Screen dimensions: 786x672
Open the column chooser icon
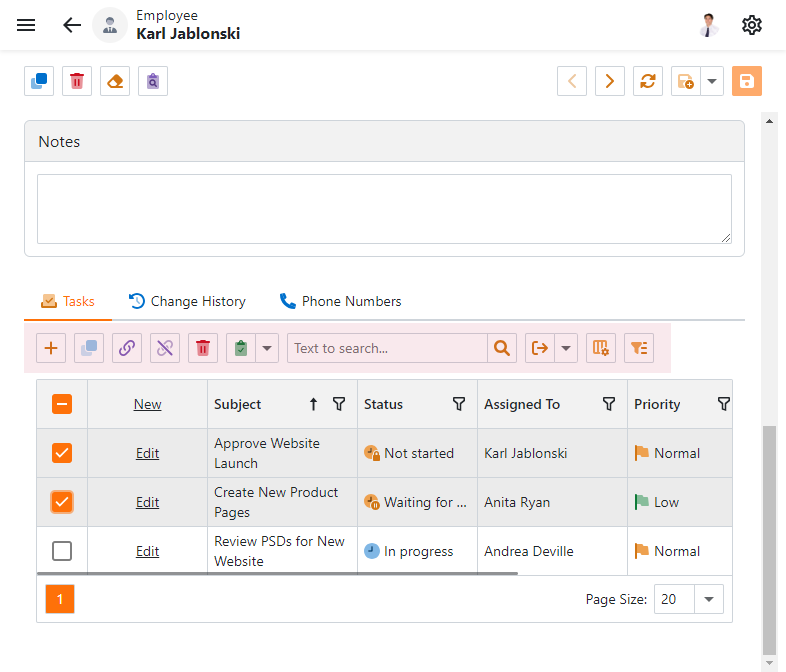click(601, 348)
